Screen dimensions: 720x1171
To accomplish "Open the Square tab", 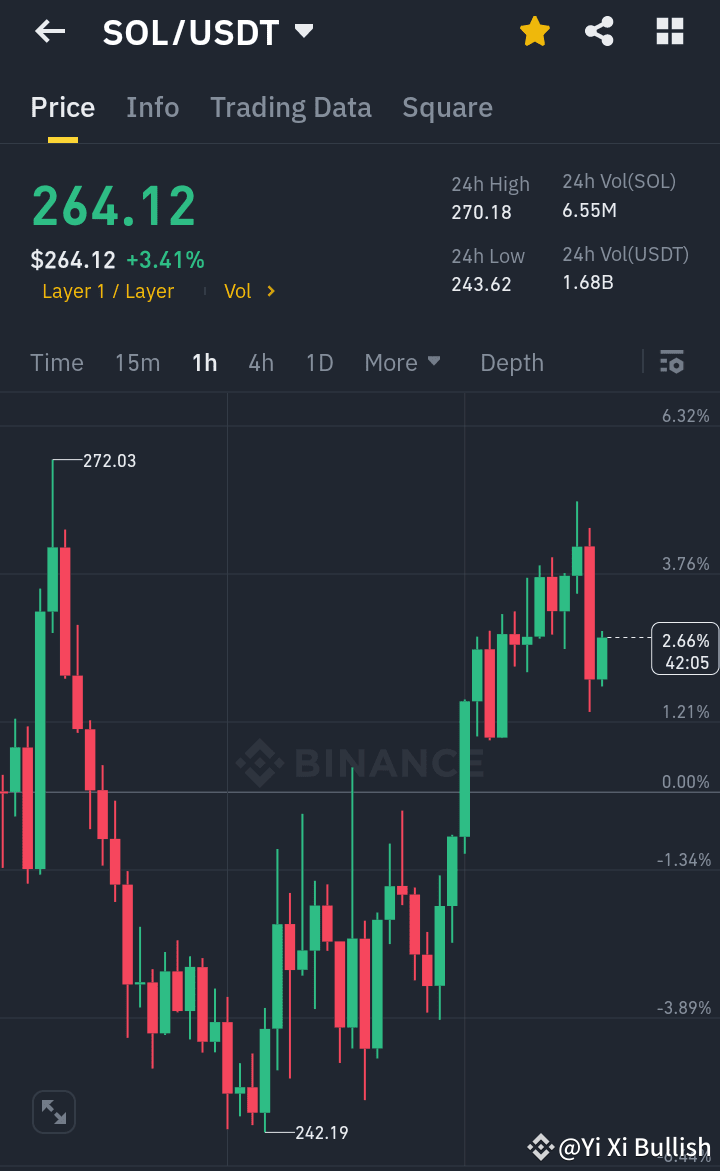I will click(x=447, y=107).
